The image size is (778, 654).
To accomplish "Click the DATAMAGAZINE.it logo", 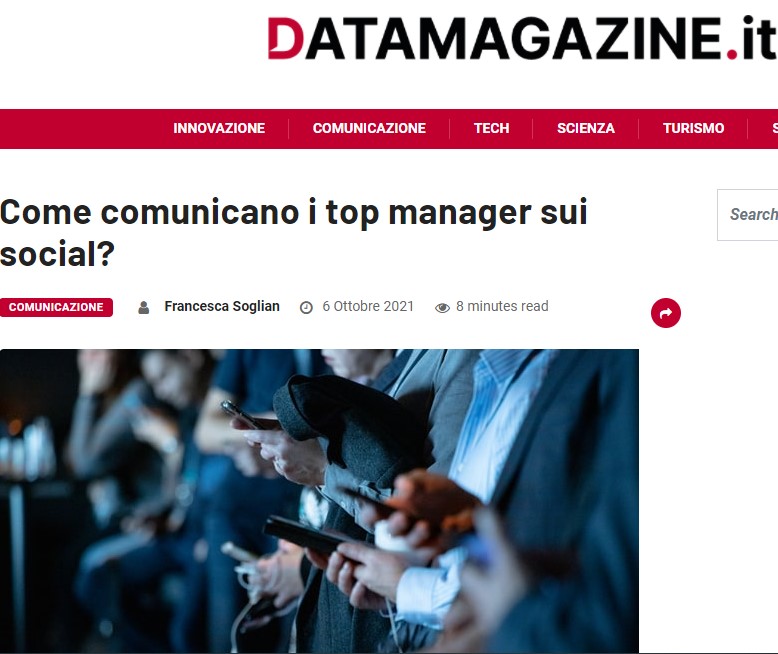I will click(x=521, y=38).
